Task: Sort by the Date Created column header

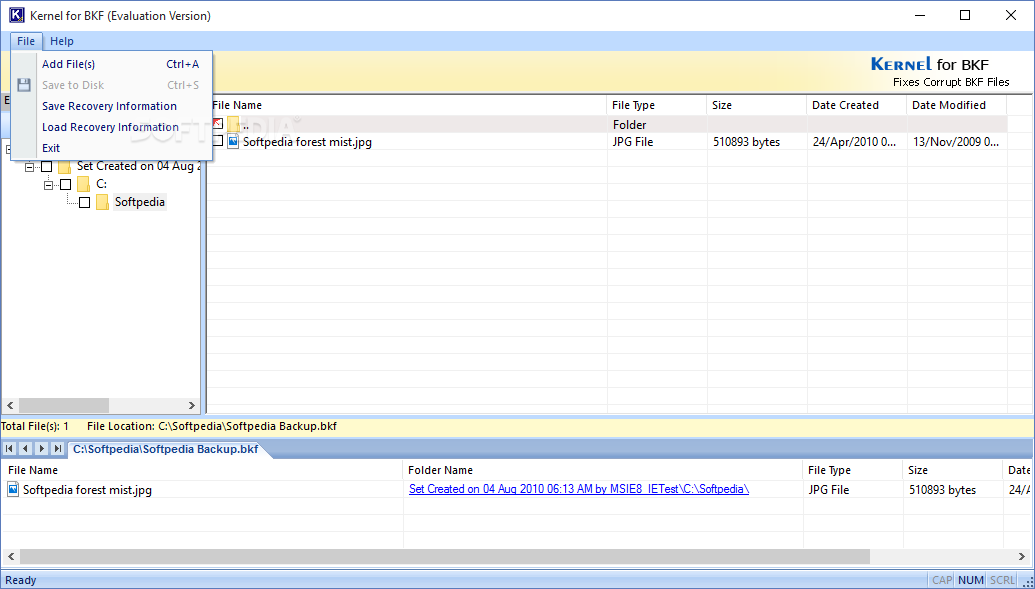Action: [x=857, y=105]
